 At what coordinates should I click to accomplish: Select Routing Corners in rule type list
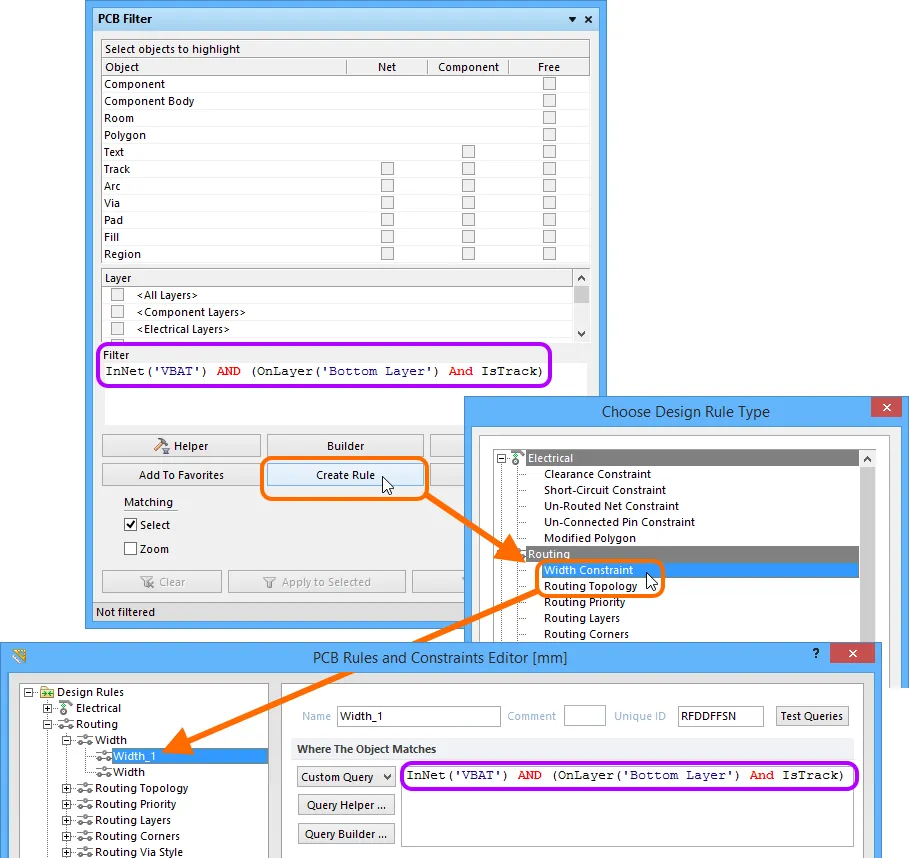coord(586,634)
